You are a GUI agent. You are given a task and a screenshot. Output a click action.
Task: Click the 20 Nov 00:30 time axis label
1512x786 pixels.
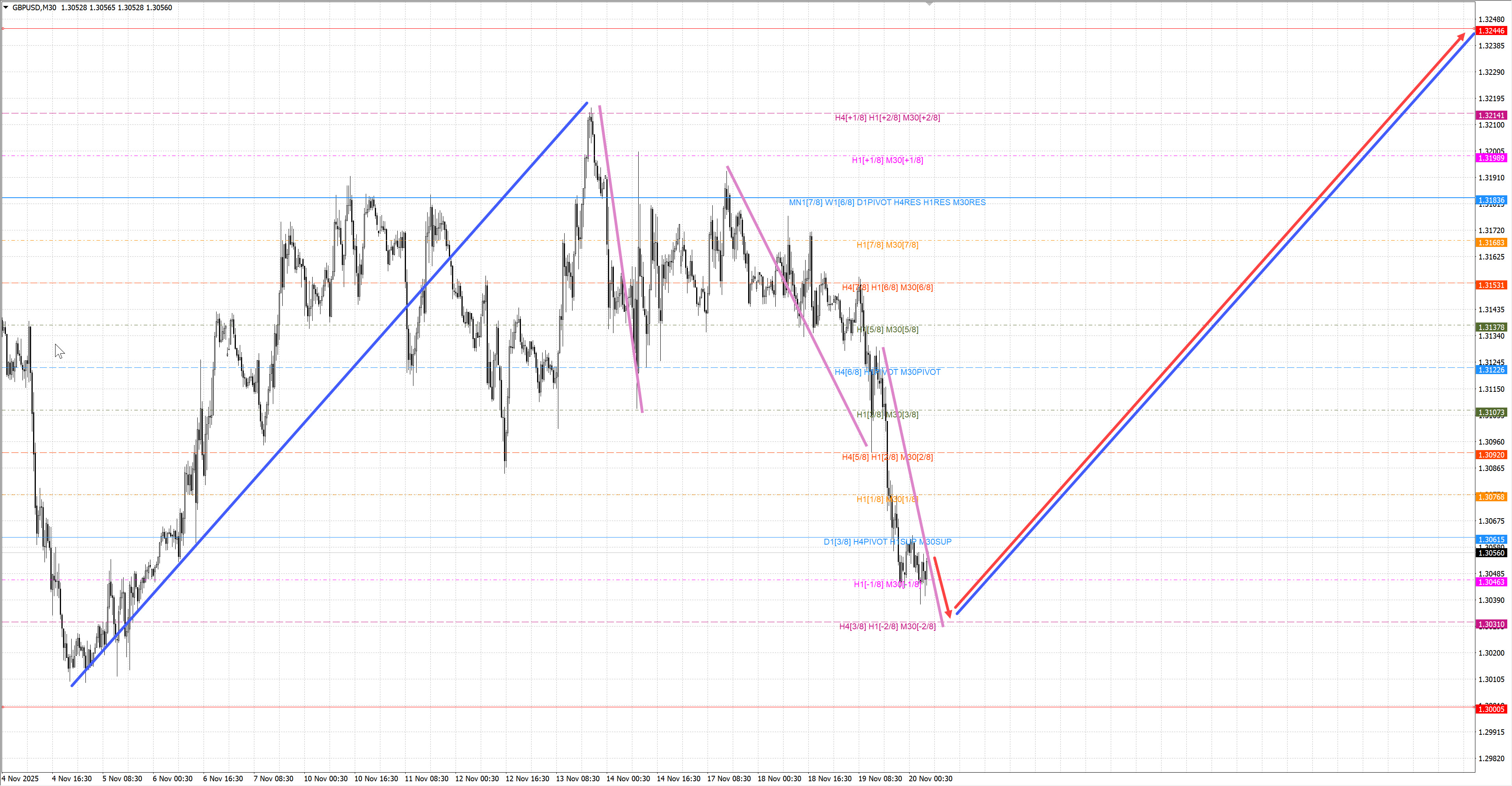click(930, 779)
